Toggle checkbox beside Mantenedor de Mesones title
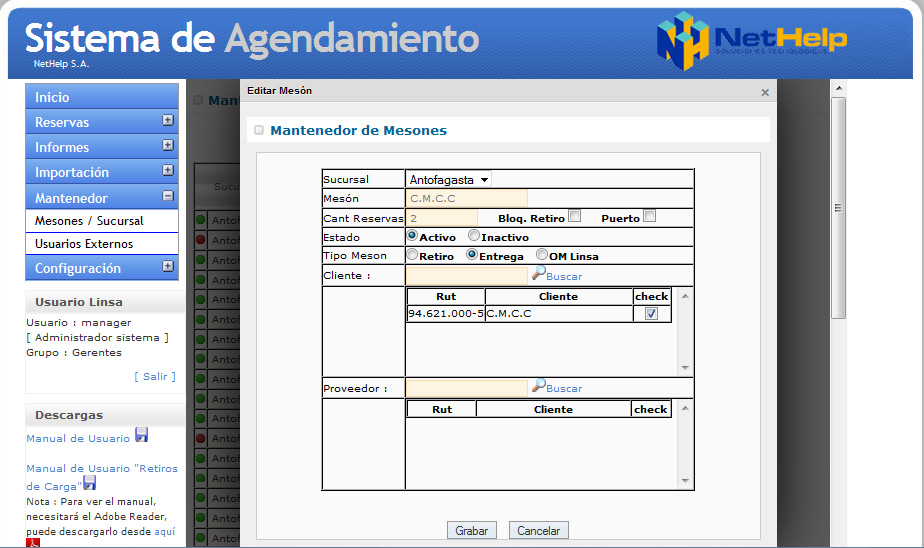The height and width of the screenshot is (548, 924). pyautogui.click(x=259, y=130)
